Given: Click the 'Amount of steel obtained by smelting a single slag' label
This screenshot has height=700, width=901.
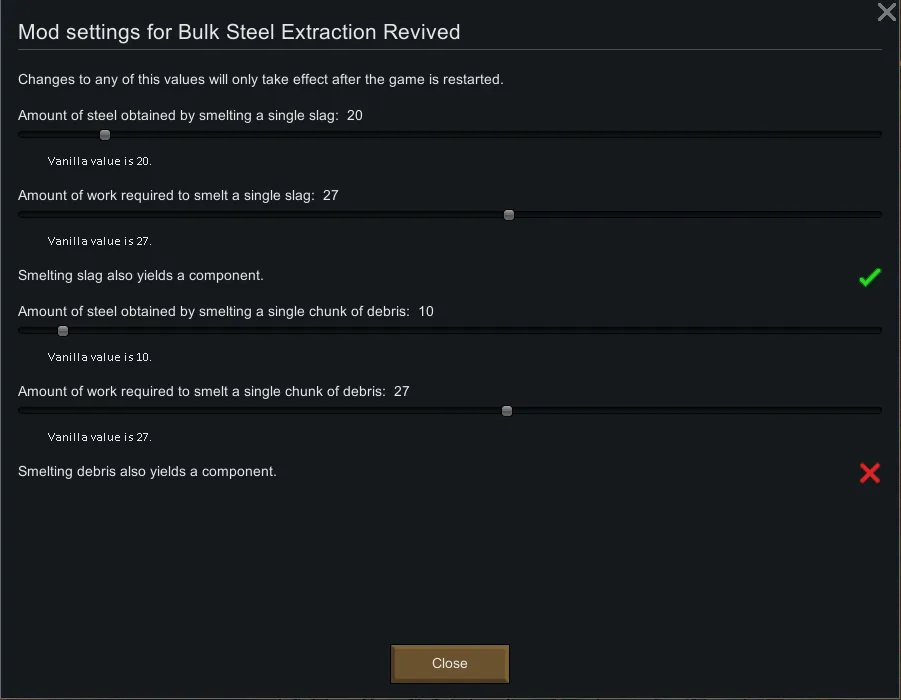Looking at the screenshot, I should tap(178, 116).
